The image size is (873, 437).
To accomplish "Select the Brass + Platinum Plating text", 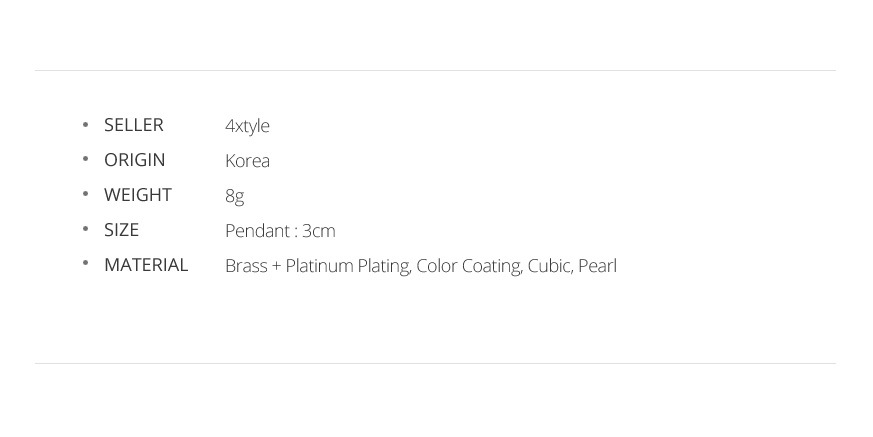I will 318,266.
